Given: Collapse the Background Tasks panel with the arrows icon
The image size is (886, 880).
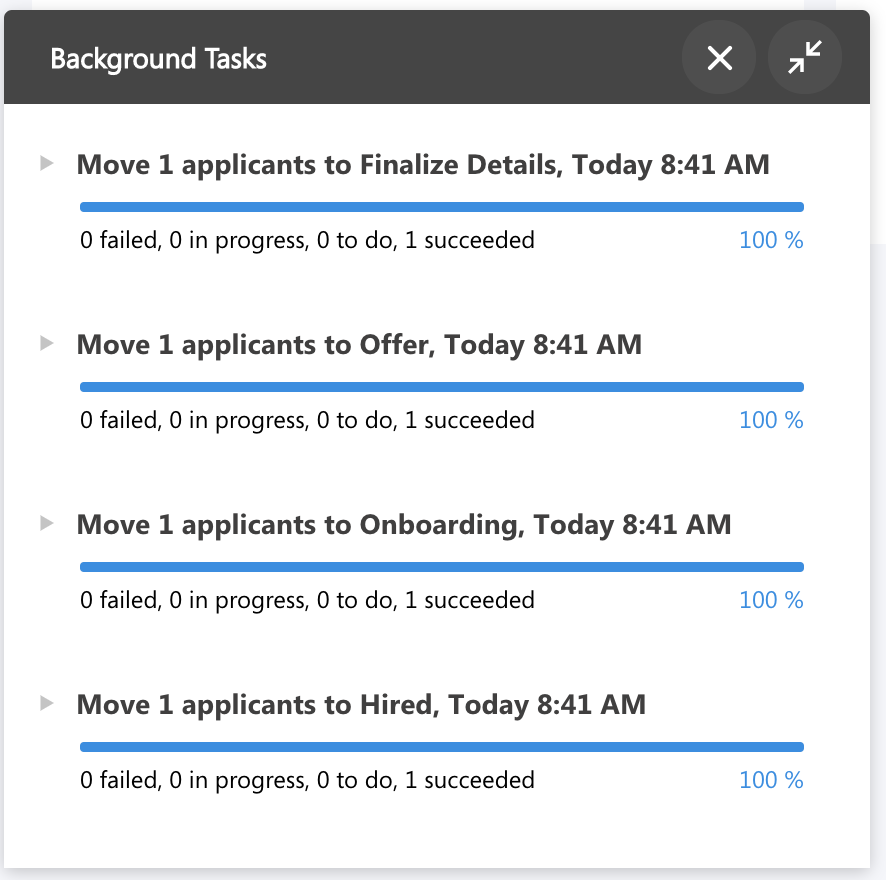Looking at the screenshot, I should click(x=805, y=58).
